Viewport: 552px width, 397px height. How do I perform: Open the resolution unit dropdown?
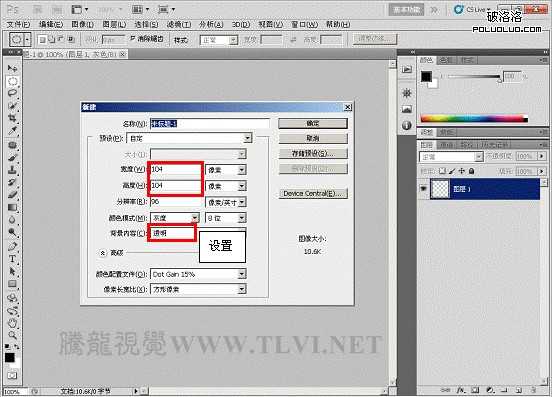click(242, 202)
